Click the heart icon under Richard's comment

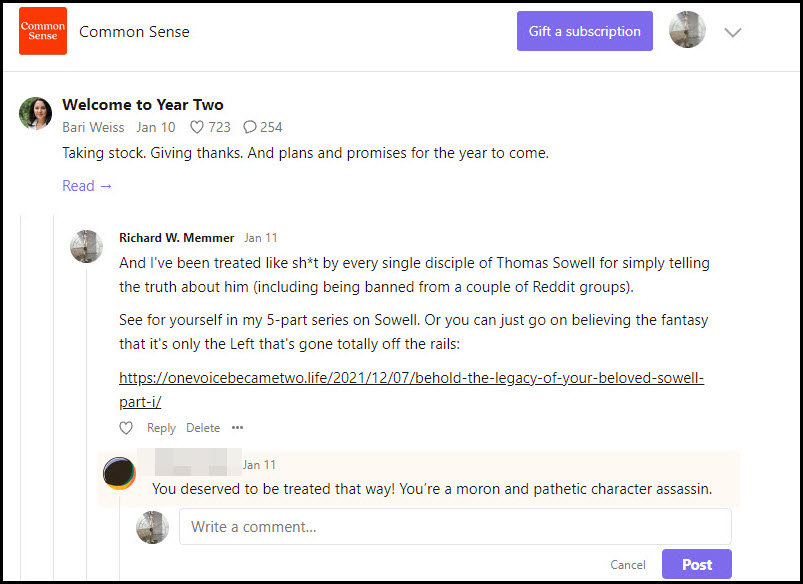click(x=126, y=428)
